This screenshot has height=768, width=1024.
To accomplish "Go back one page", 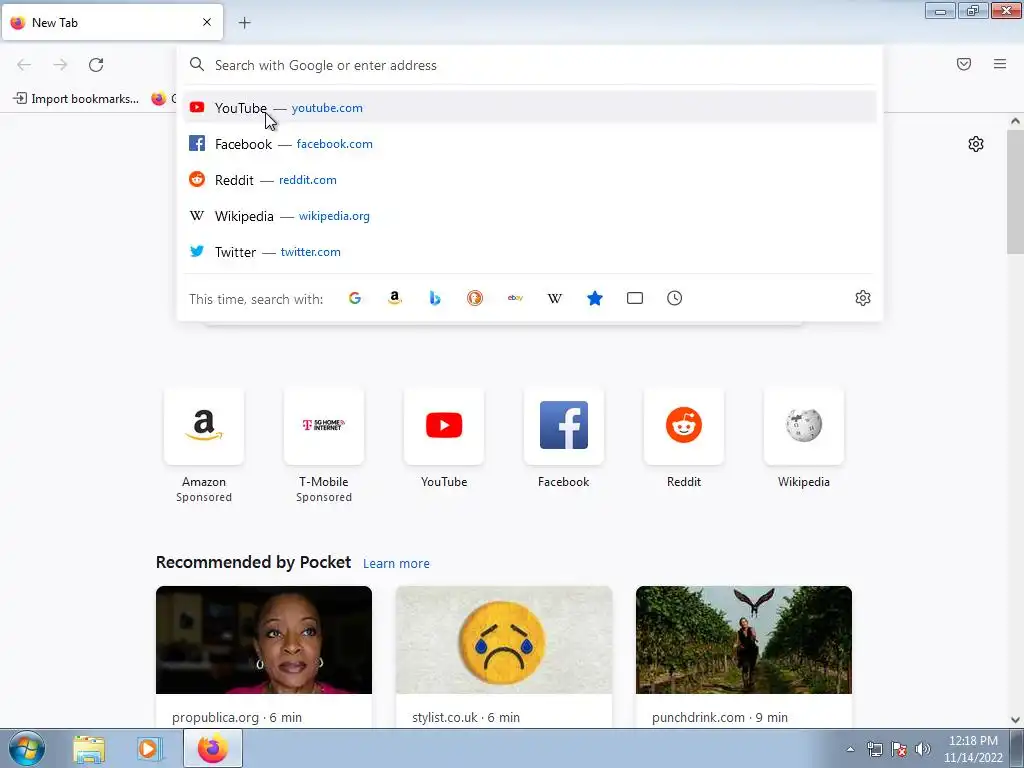I will pyautogui.click(x=24, y=65).
